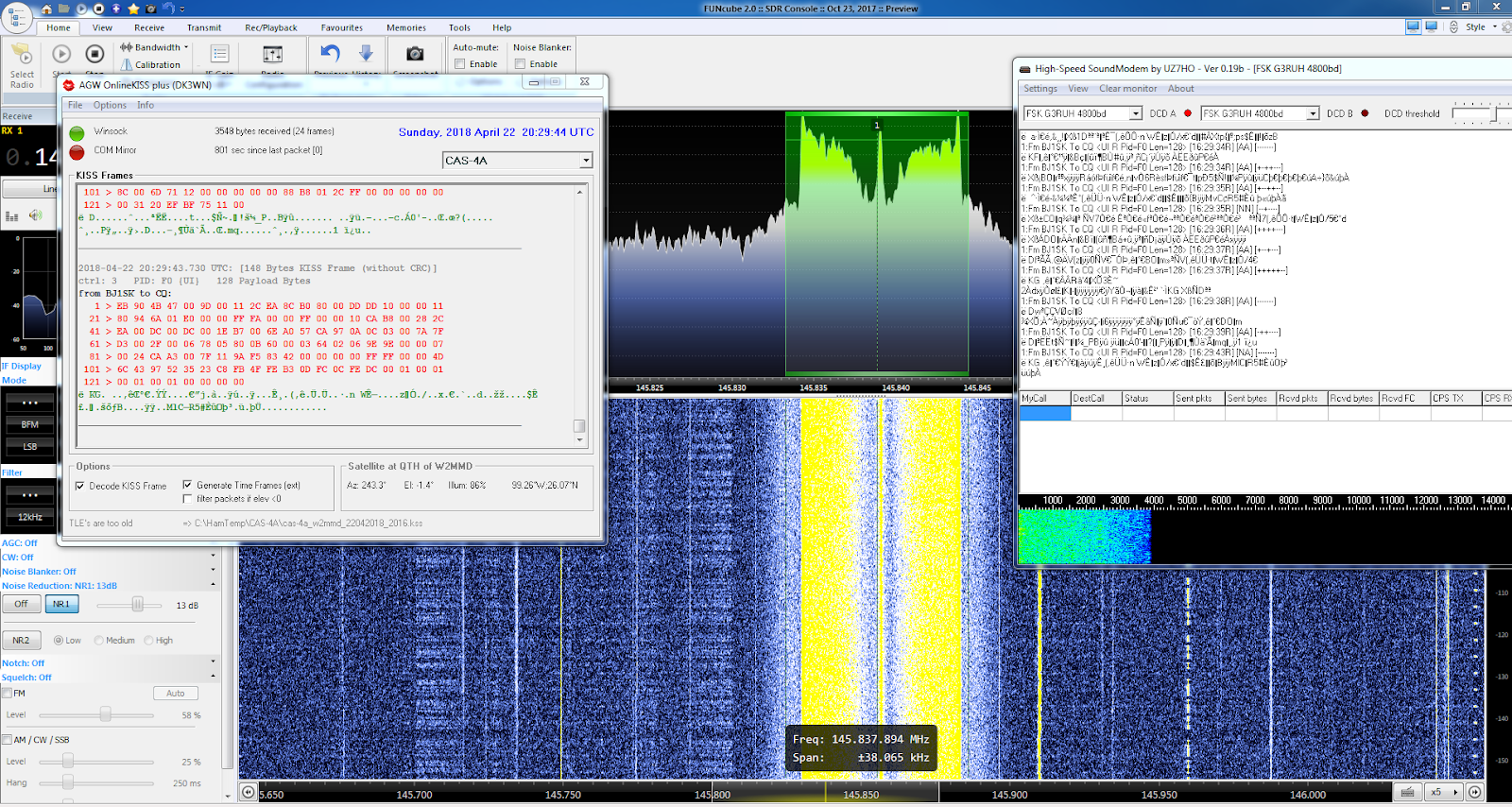Switch to the Transmit ribbon tab
1512x807 pixels.
pyautogui.click(x=204, y=27)
